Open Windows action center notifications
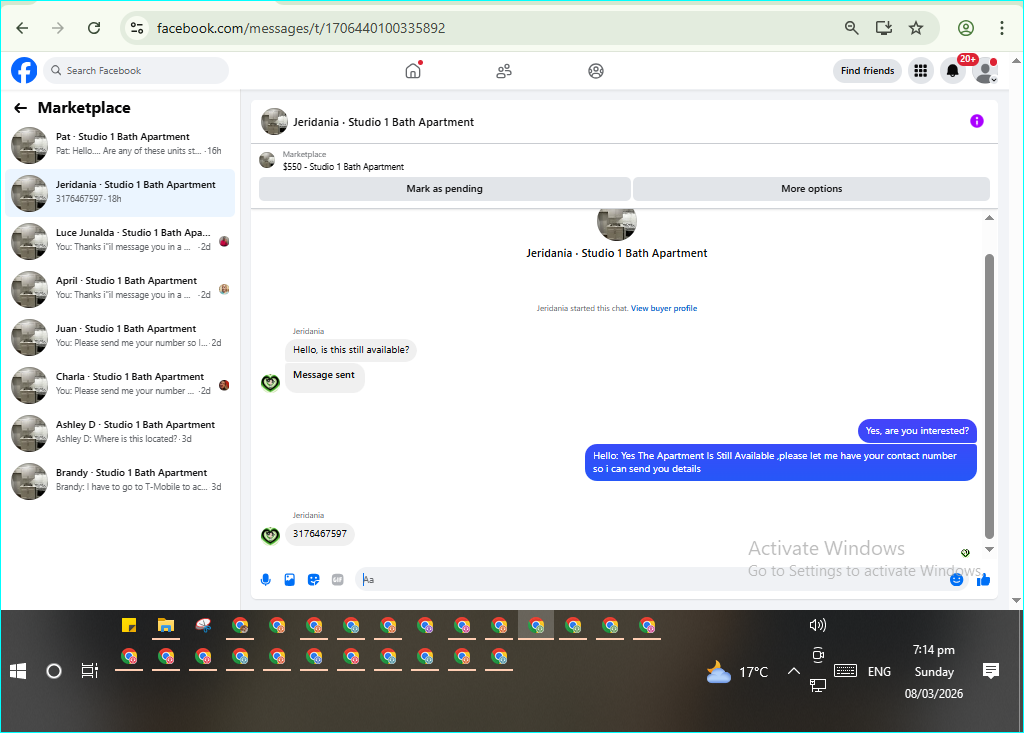 [991, 671]
